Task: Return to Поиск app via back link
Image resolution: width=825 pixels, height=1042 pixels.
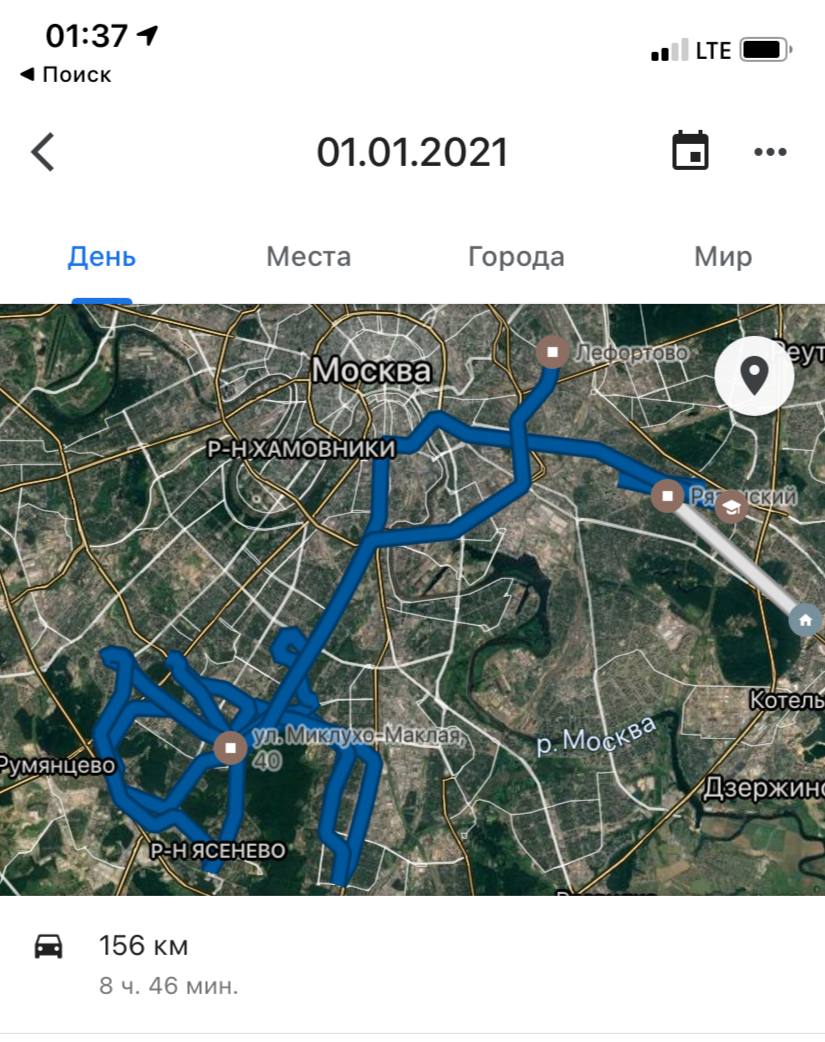Action: point(65,74)
